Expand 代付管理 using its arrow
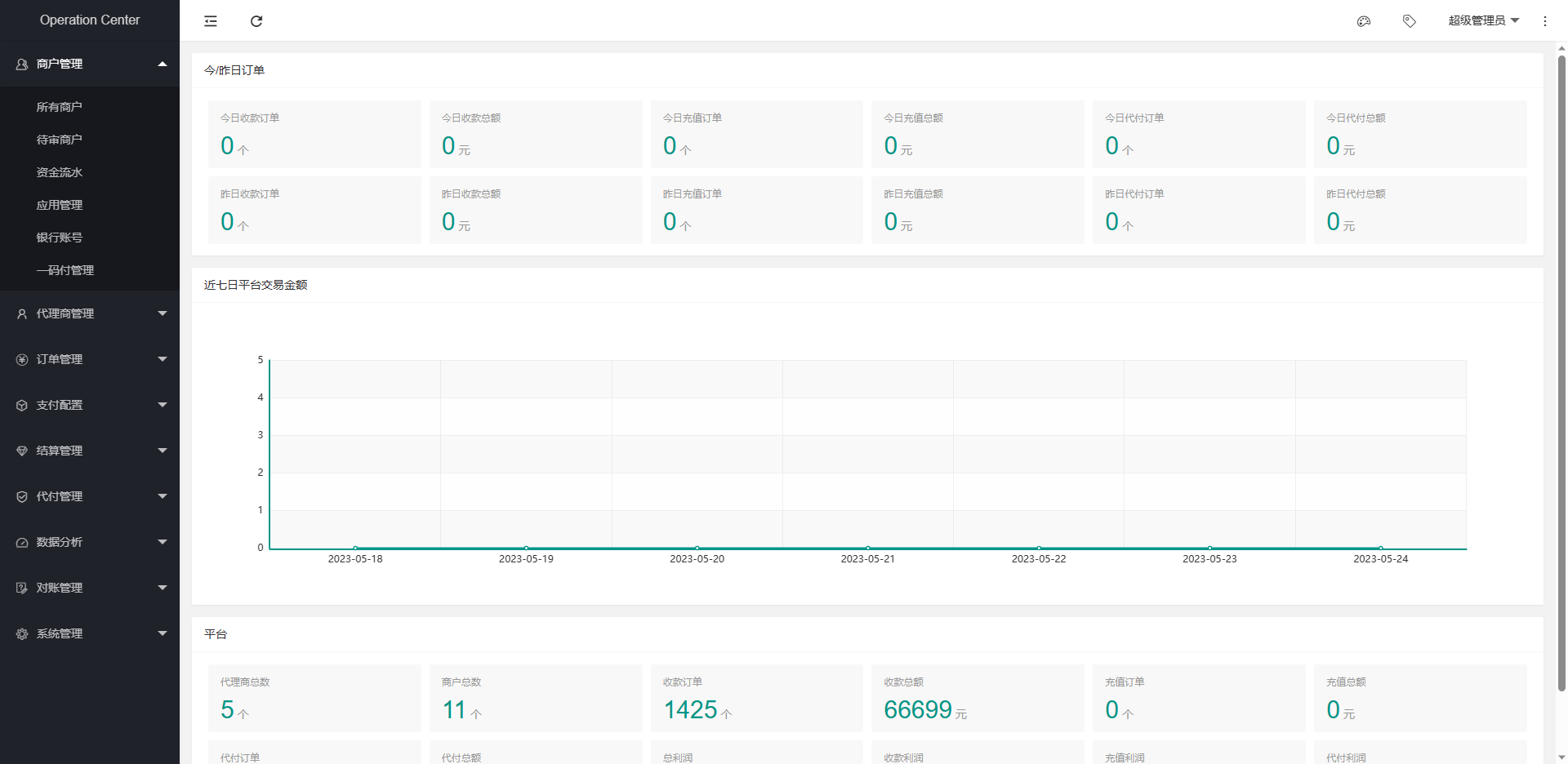Screen dimensions: 1568x764 coord(163,496)
